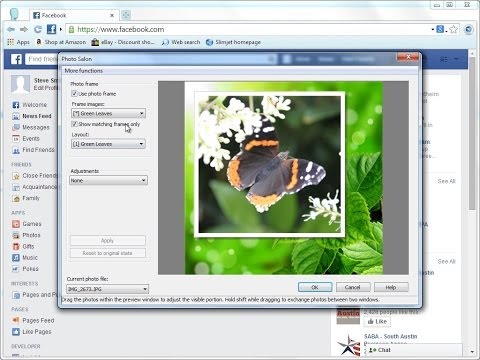Click the search engine icon in address bar
This screenshot has width=480, height=360.
point(440,29)
